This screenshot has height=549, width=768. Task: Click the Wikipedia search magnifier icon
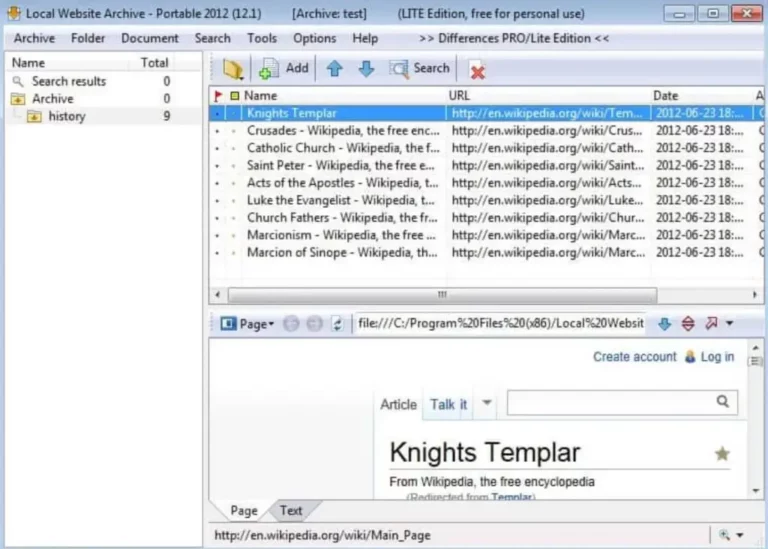(722, 402)
